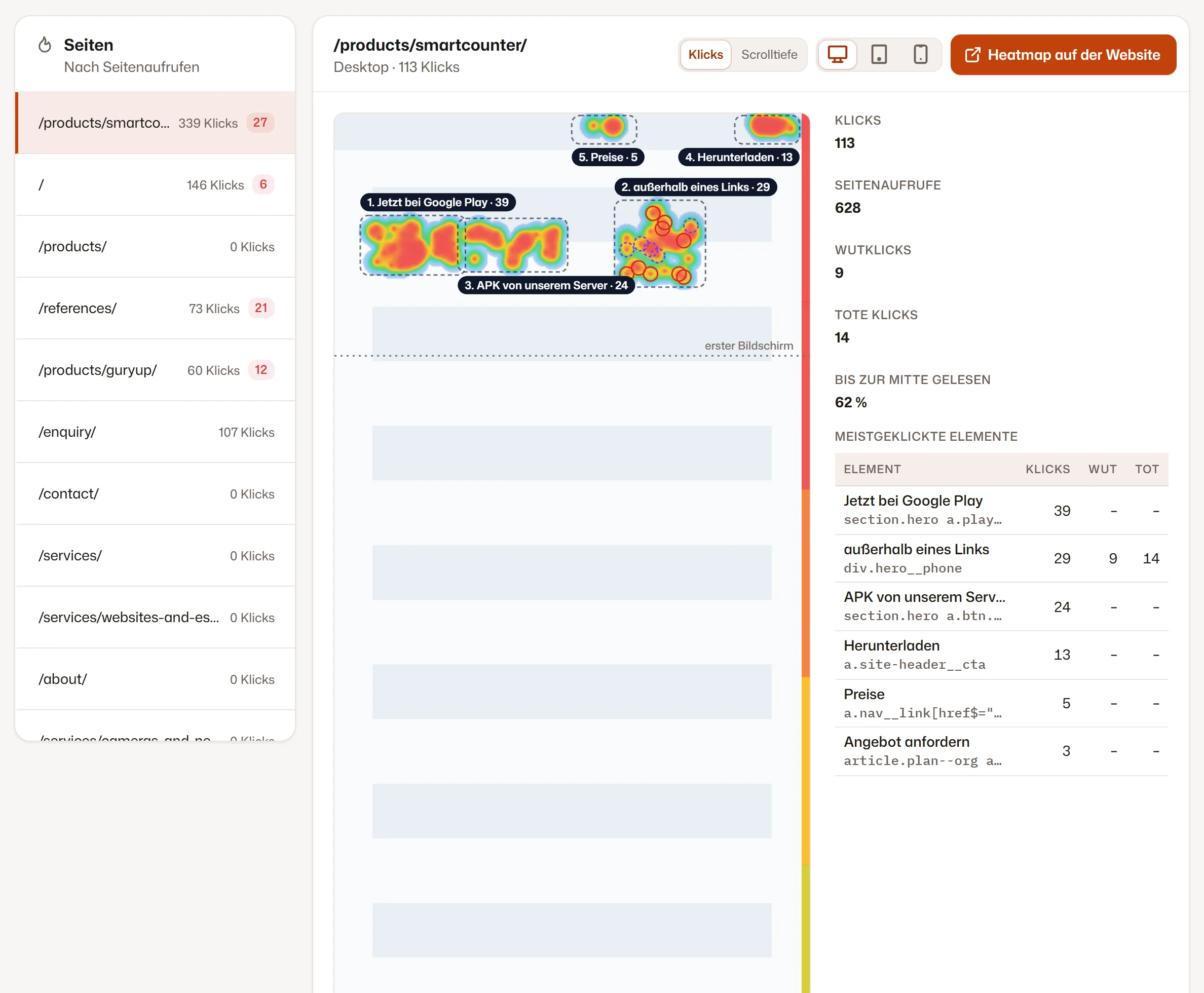
Task: Select the /services/ page row
Action: click(156, 555)
